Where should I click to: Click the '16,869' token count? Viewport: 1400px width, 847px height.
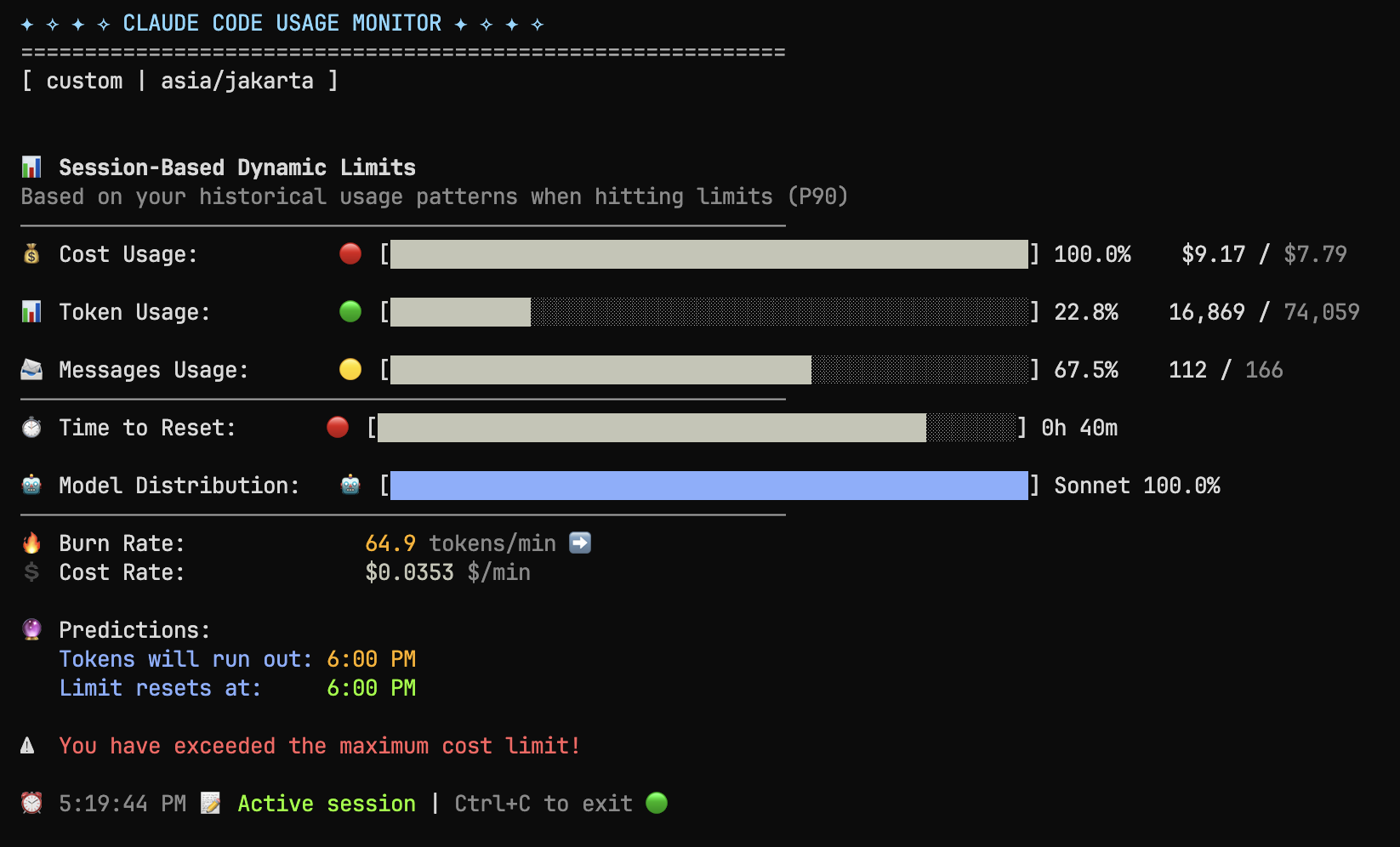point(1207,312)
